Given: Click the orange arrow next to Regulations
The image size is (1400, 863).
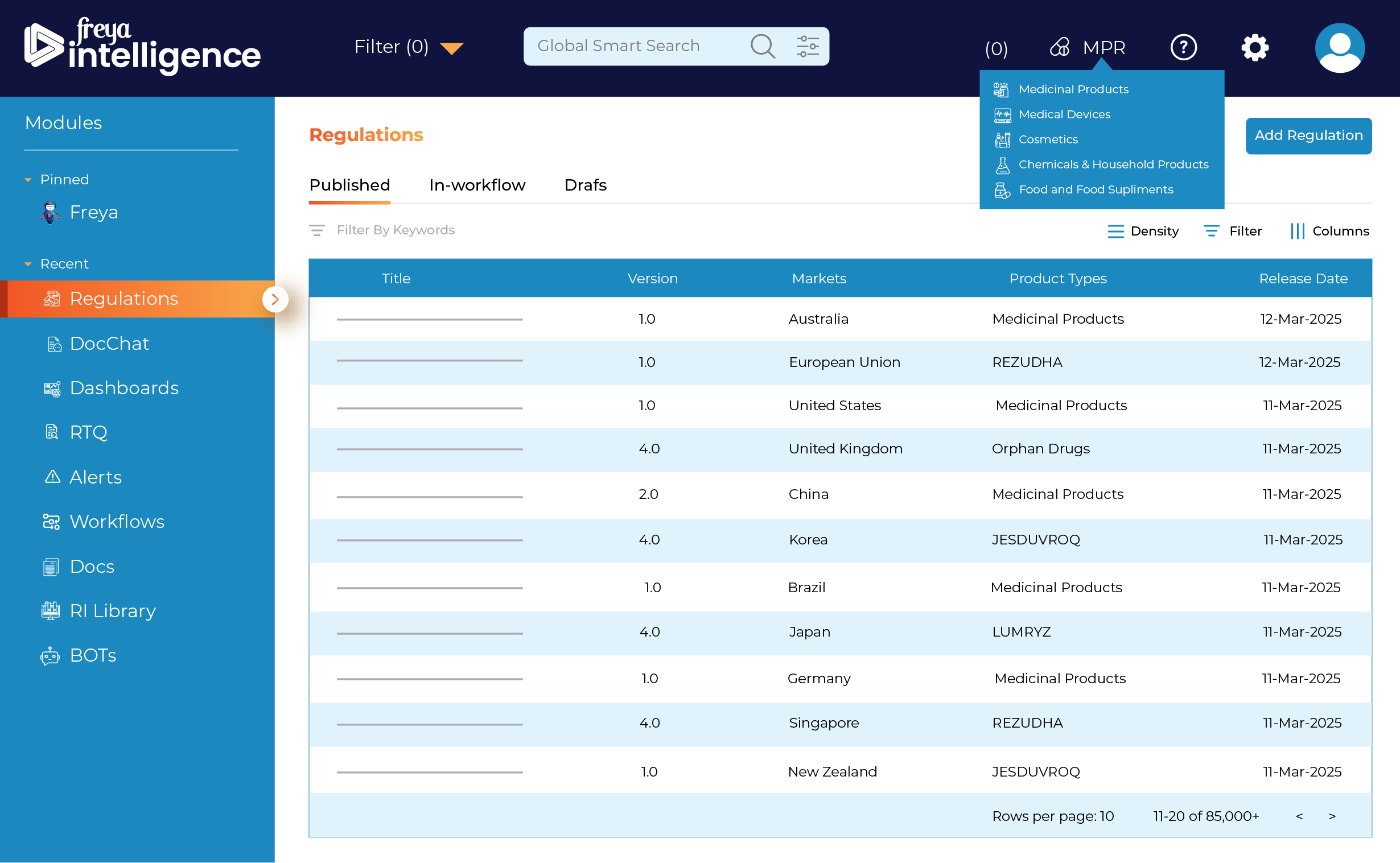Looking at the screenshot, I should tap(276, 299).
